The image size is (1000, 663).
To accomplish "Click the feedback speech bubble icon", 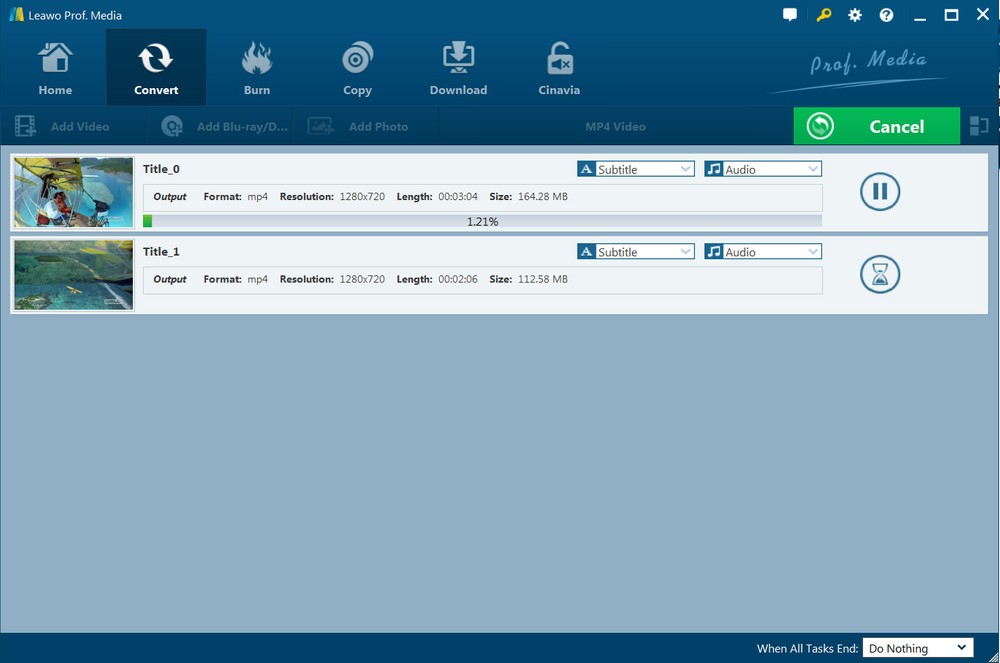I will (x=790, y=15).
